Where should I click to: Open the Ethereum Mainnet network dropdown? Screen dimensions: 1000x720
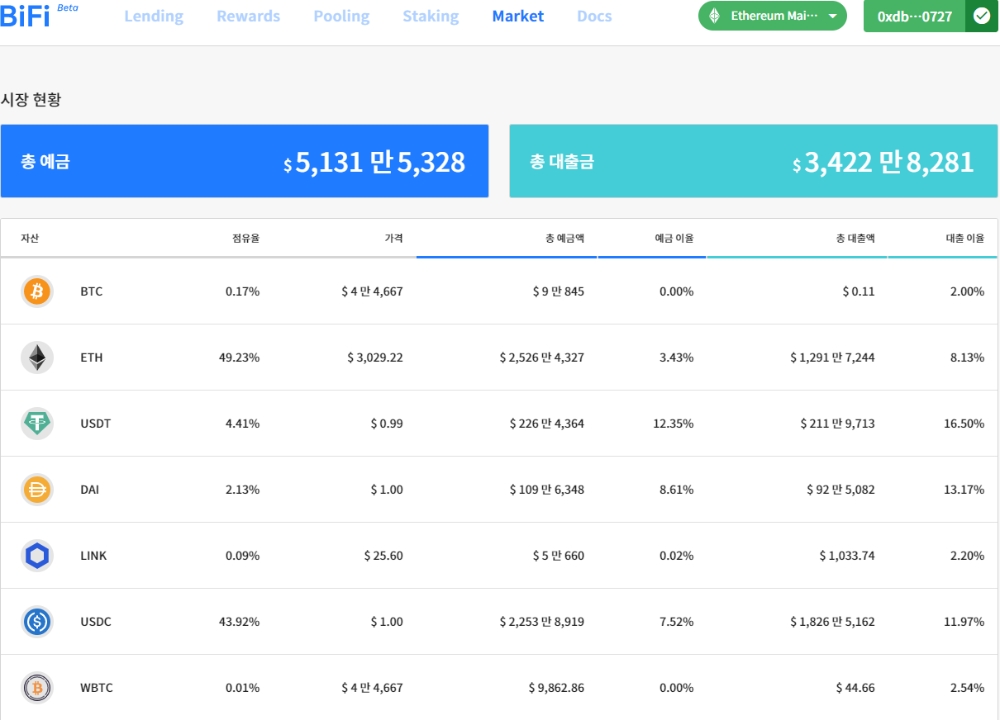click(x=772, y=16)
